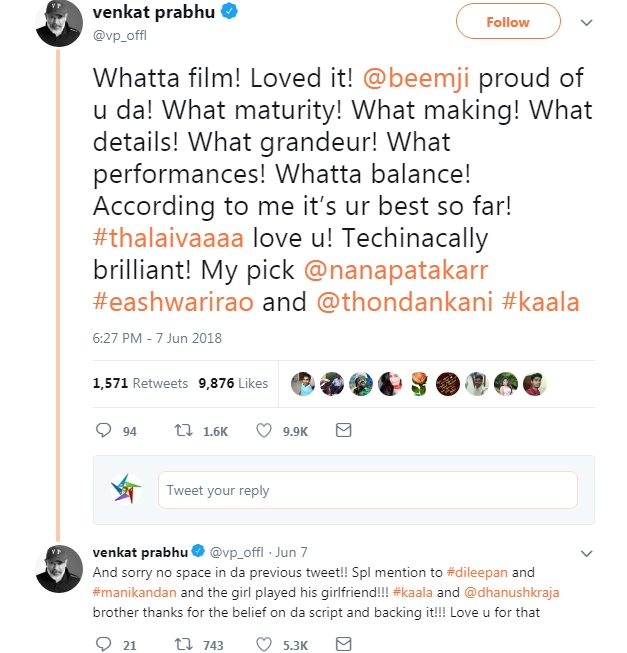Click the first liker avatar thumbnail
The height and width of the screenshot is (653, 627).
tap(304, 384)
